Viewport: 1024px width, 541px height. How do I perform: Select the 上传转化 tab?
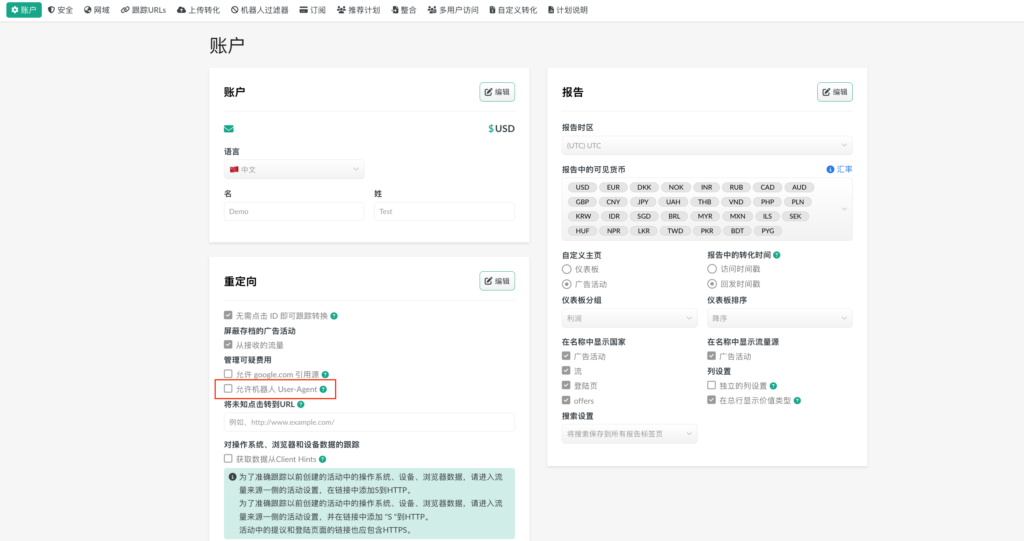pos(199,10)
